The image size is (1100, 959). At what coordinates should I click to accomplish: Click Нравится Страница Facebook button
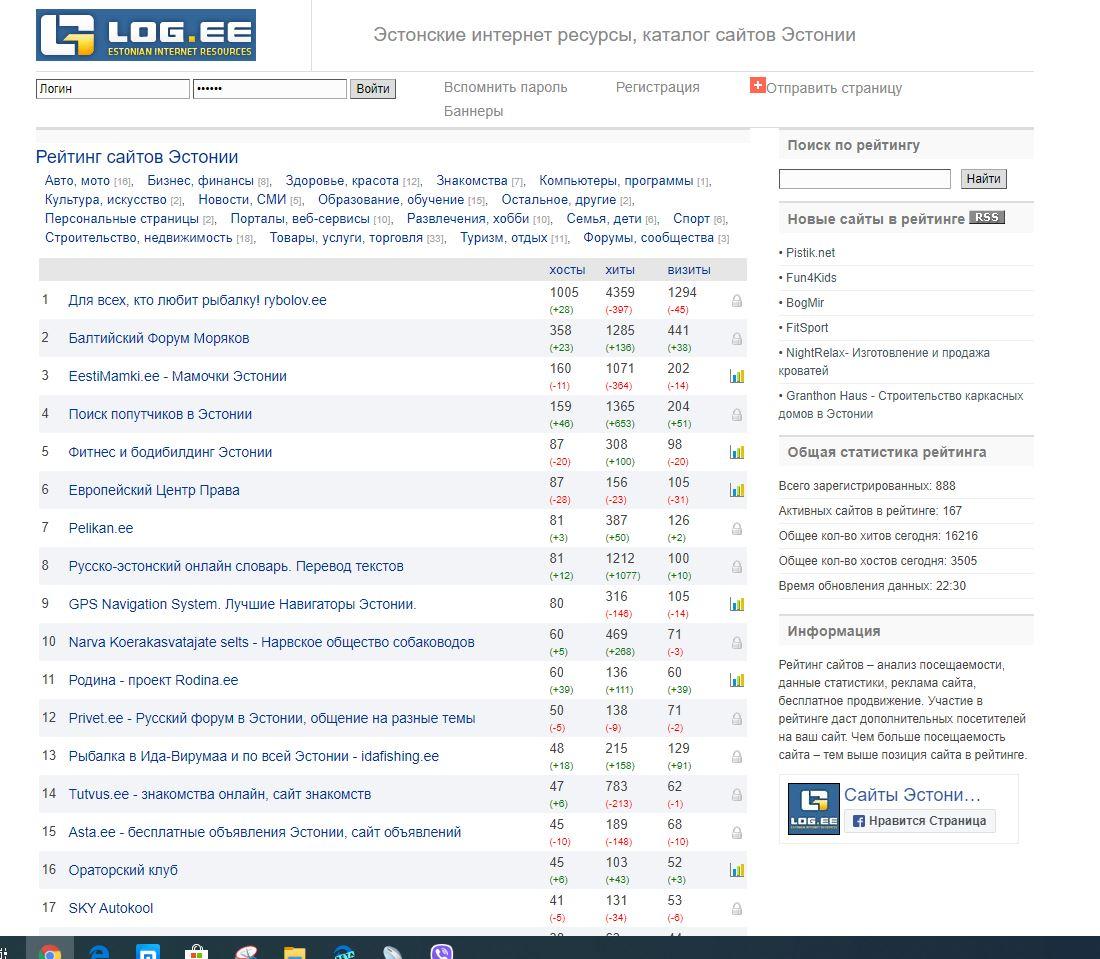pos(920,821)
